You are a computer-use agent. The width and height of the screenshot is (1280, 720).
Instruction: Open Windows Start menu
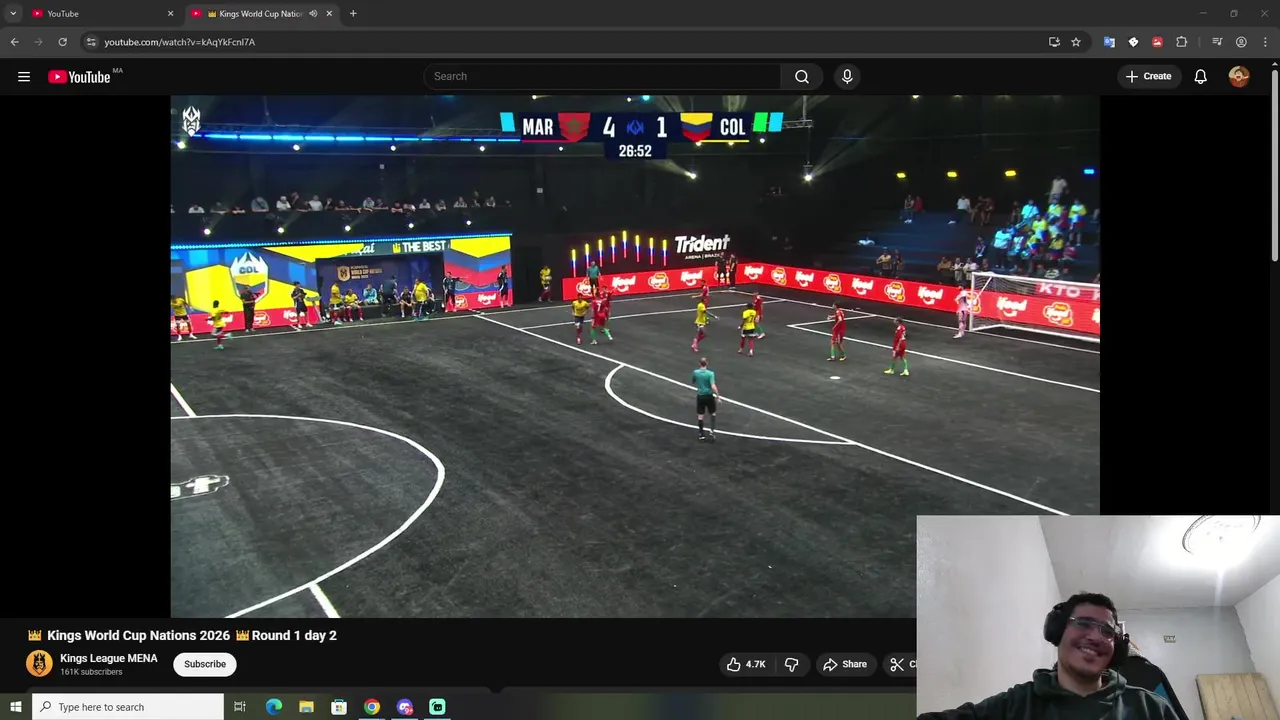(x=15, y=707)
